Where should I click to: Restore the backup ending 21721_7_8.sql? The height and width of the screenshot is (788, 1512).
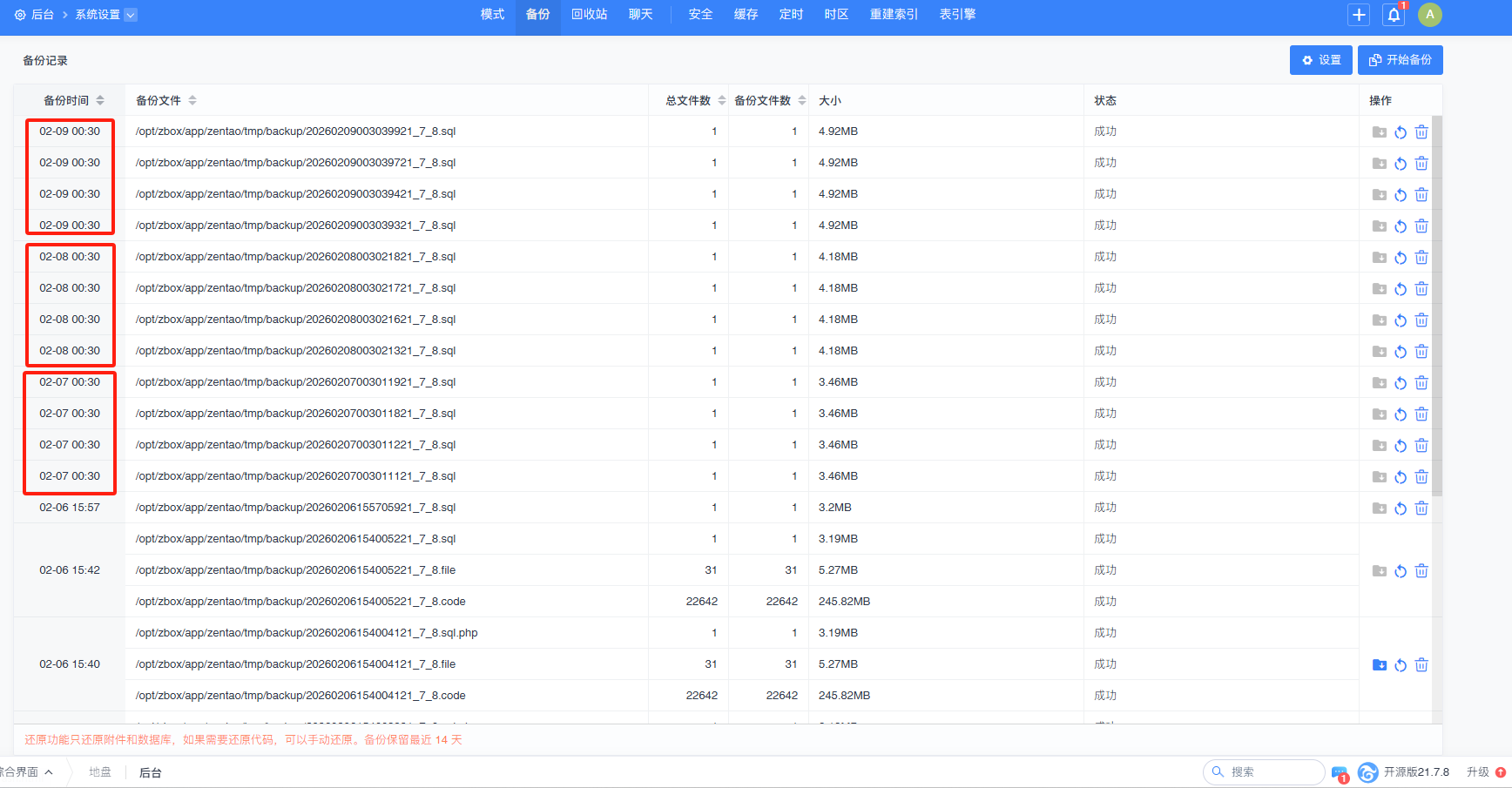pyautogui.click(x=1401, y=289)
